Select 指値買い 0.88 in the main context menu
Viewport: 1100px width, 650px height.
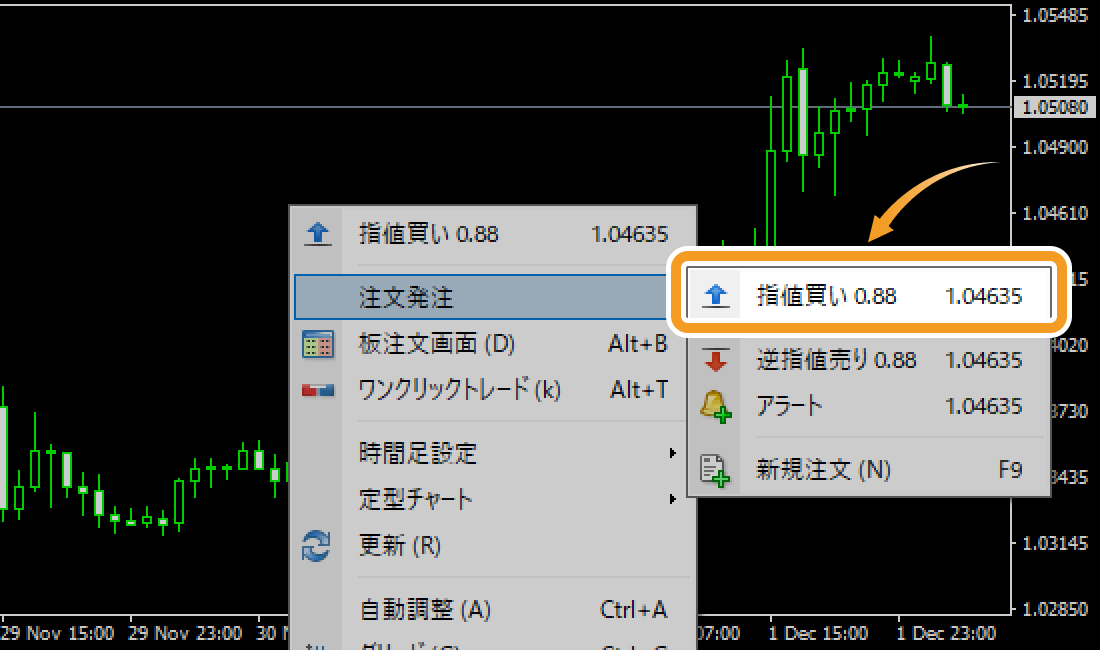493,234
